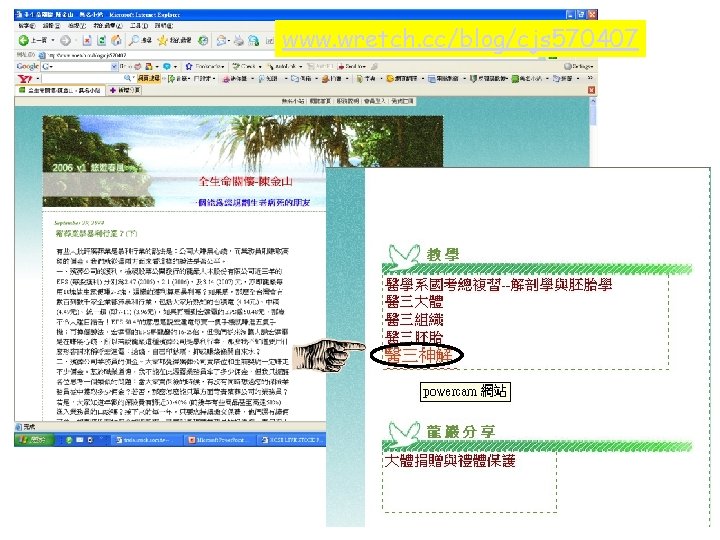Image resolution: width=720 pixels, height=540 pixels.
Task: Click the Mail envelope toolbar icon
Action: [x=221, y=40]
